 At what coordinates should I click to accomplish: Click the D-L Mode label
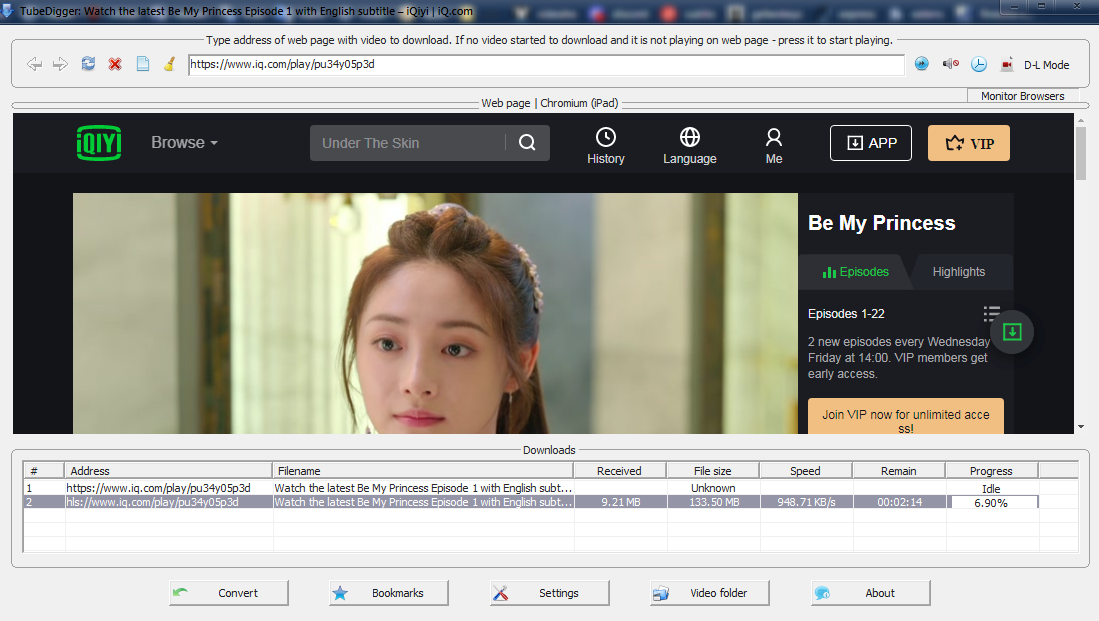click(x=1046, y=64)
